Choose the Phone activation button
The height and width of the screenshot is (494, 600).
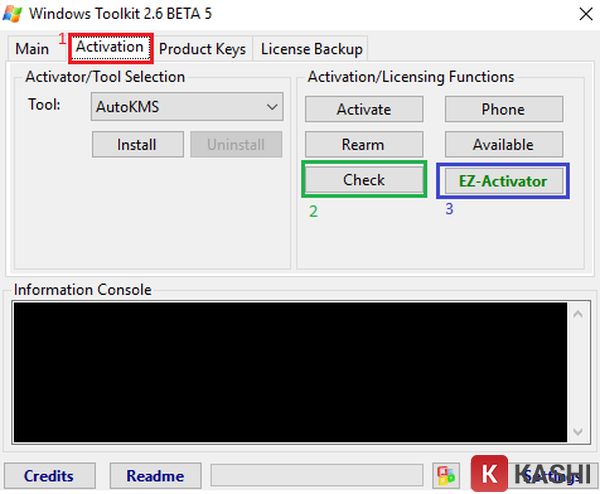(504, 109)
